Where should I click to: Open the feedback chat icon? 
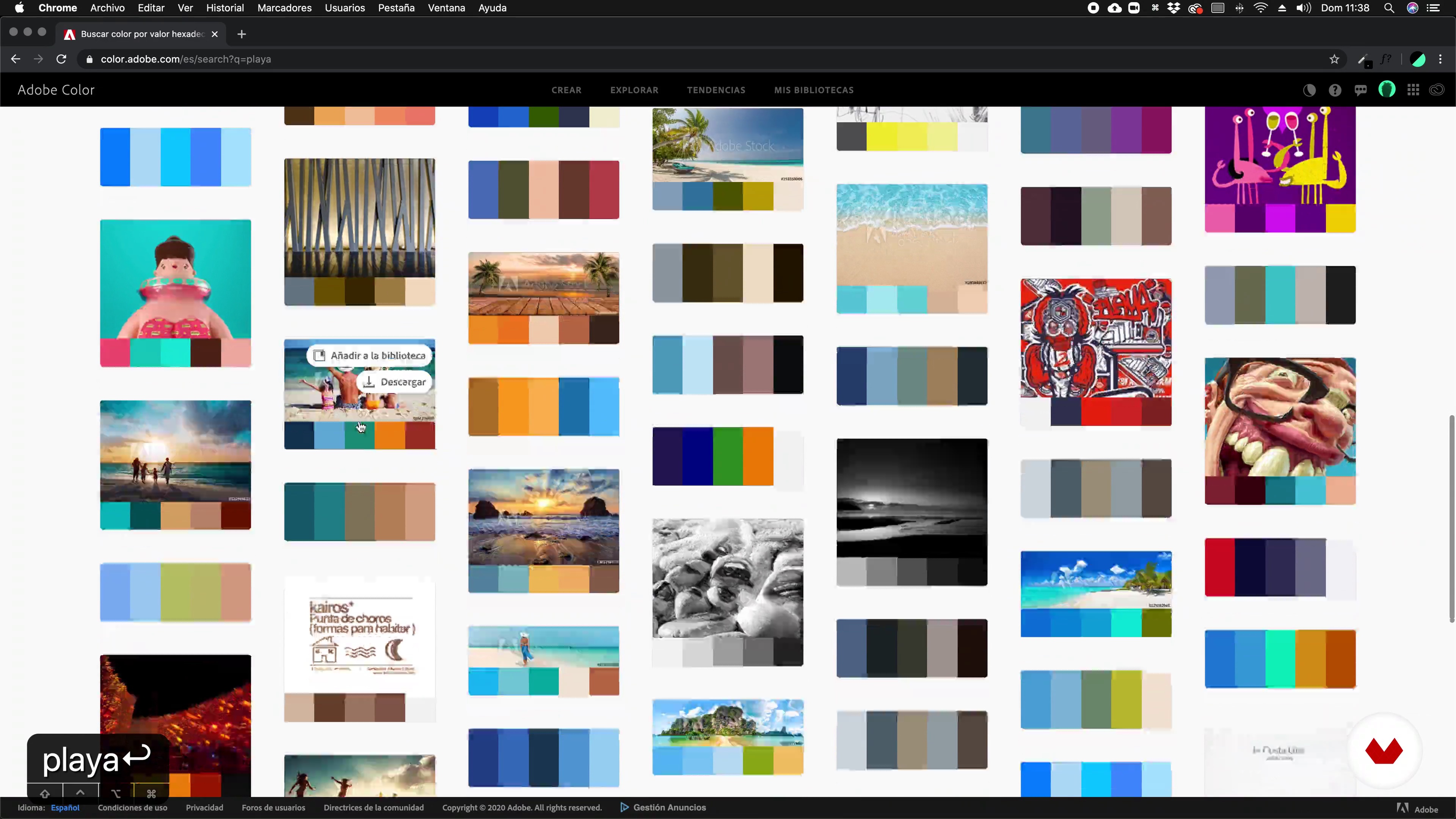tap(1360, 90)
